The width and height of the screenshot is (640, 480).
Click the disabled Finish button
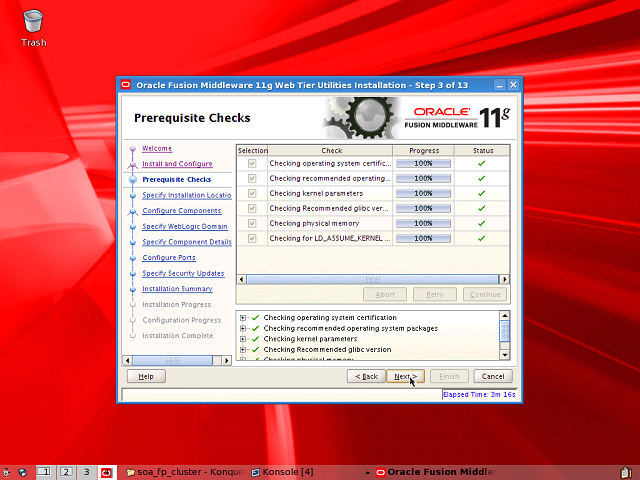pyautogui.click(x=449, y=376)
